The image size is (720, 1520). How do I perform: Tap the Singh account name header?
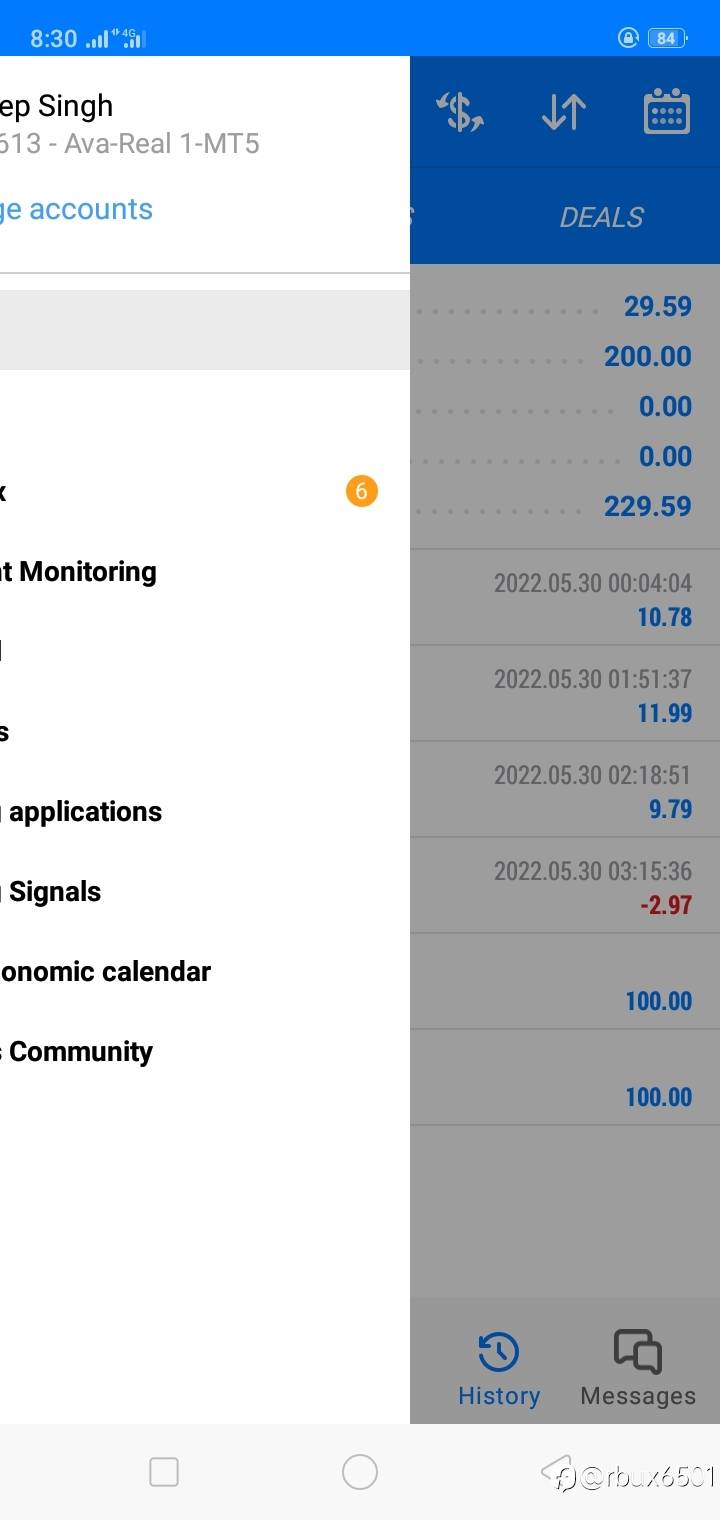click(57, 106)
